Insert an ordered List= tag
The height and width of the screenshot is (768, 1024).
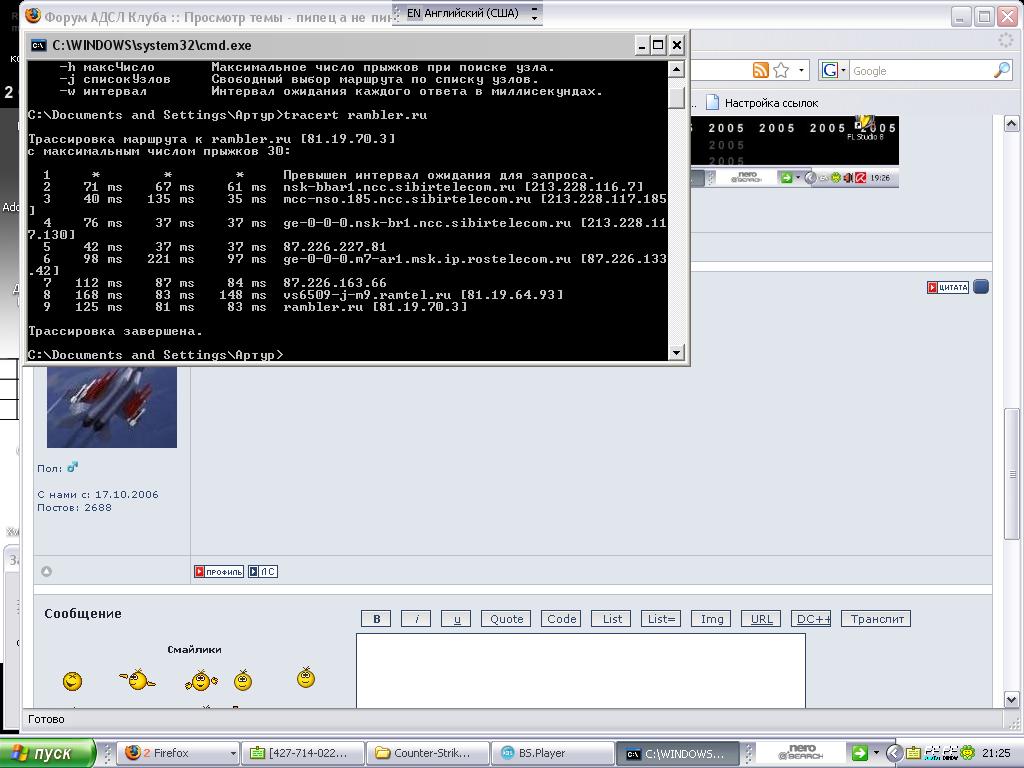pos(662,618)
